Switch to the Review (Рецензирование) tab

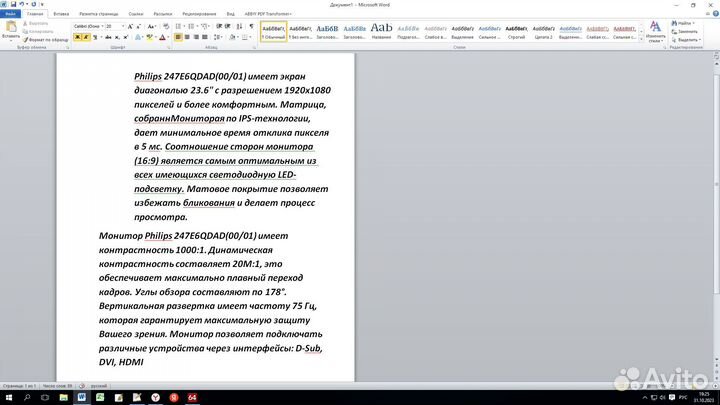click(199, 14)
